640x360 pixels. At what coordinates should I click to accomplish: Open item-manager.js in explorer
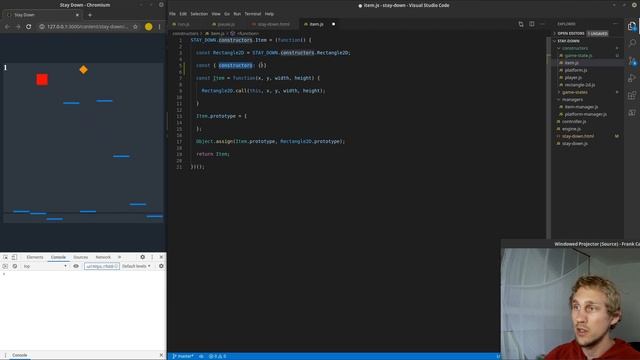(x=581, y=107)
